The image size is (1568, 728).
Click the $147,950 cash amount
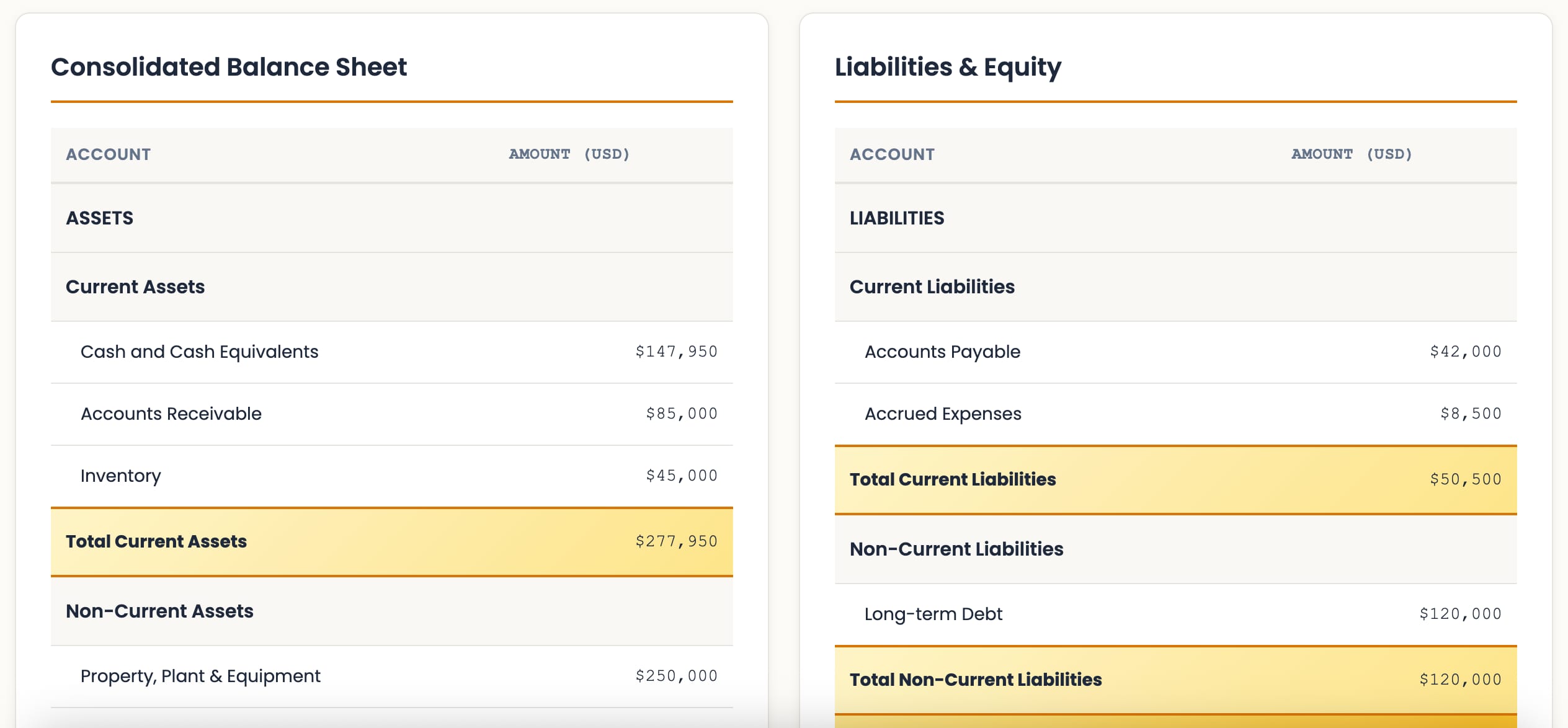pos(677,352)
